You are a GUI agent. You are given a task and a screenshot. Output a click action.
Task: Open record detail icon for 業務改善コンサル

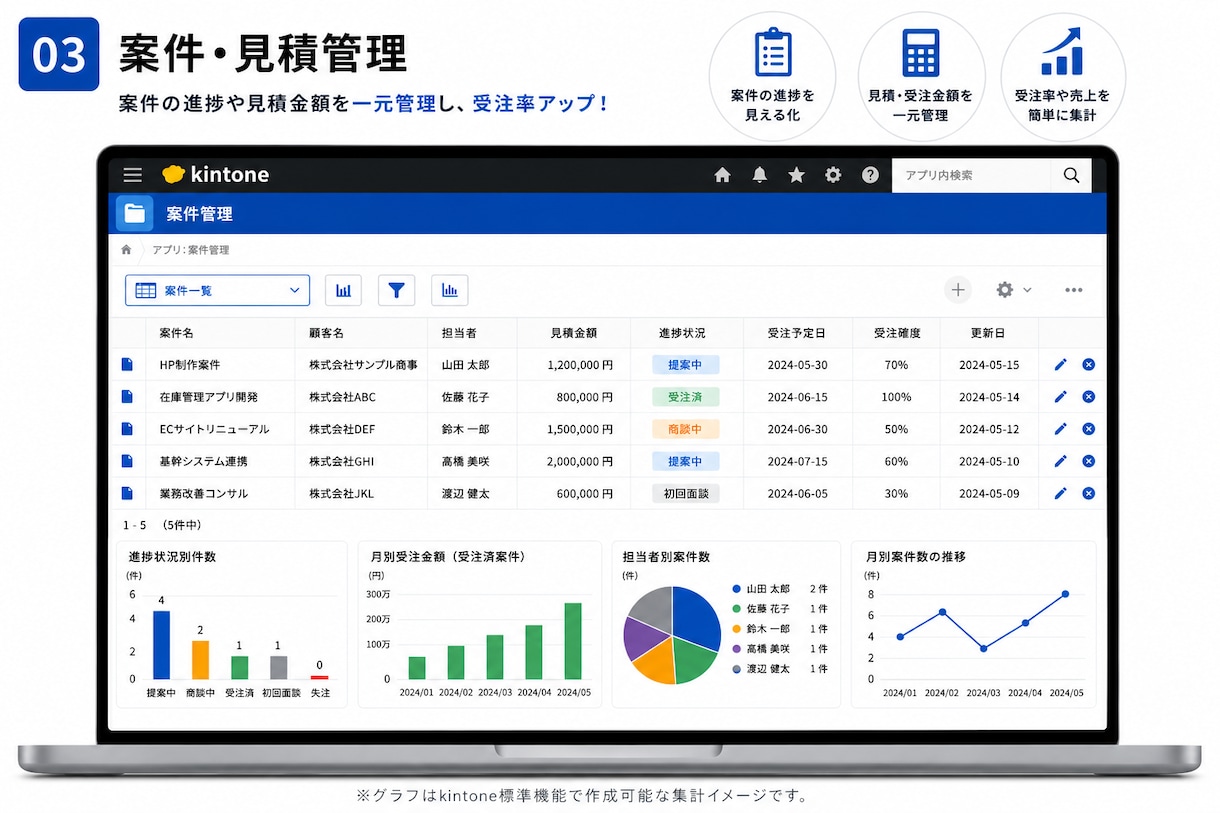(127, 493)
